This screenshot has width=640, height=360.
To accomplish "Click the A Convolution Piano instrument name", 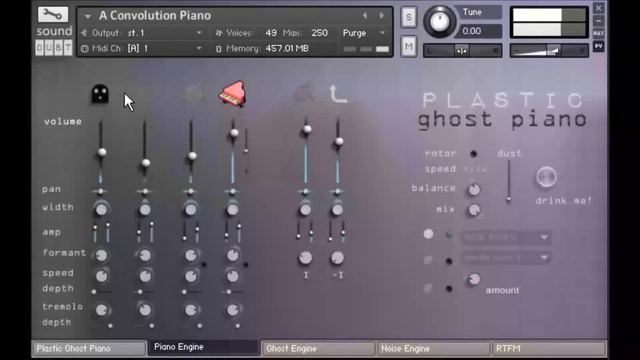I will [155, 16].
